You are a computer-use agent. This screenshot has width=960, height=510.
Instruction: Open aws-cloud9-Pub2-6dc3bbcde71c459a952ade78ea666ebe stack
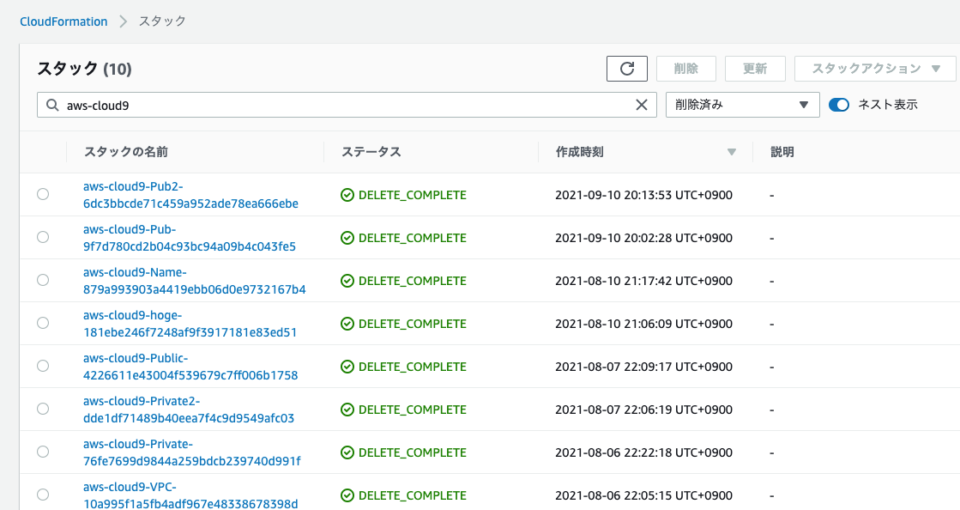click(190, 195)
